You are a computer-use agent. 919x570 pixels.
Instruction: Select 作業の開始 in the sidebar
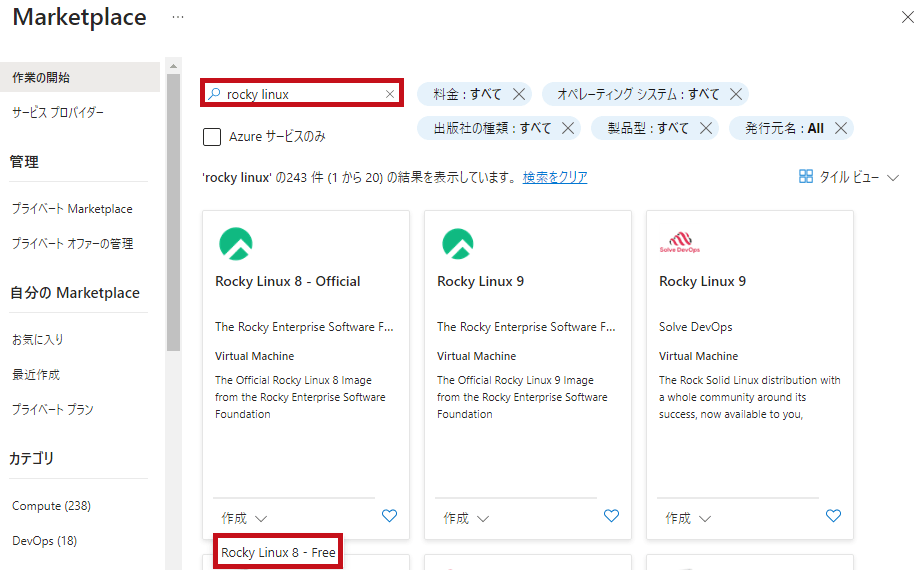click(x=80, y=77)
